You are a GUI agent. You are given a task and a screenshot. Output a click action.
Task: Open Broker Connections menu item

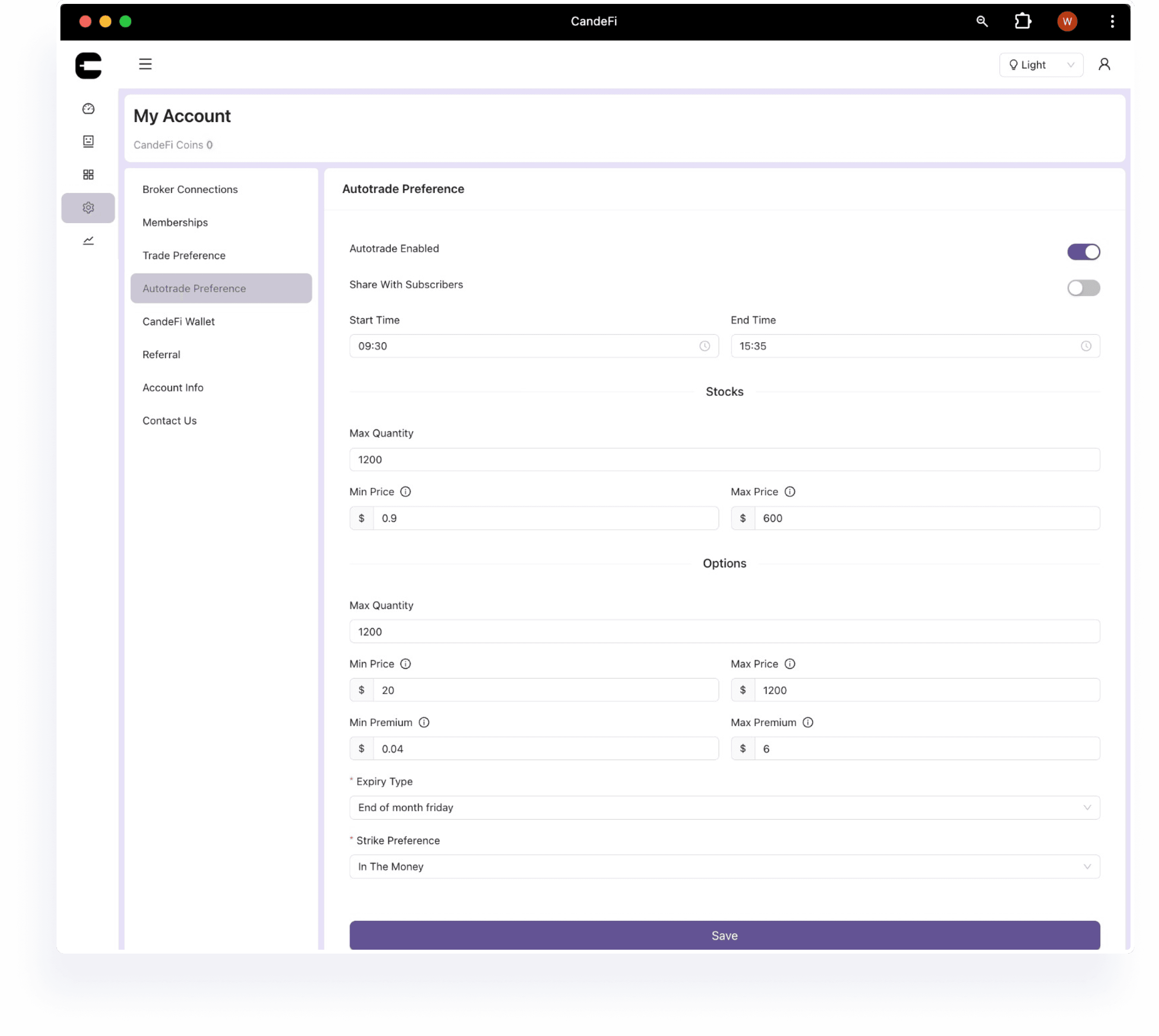[221, 189]
